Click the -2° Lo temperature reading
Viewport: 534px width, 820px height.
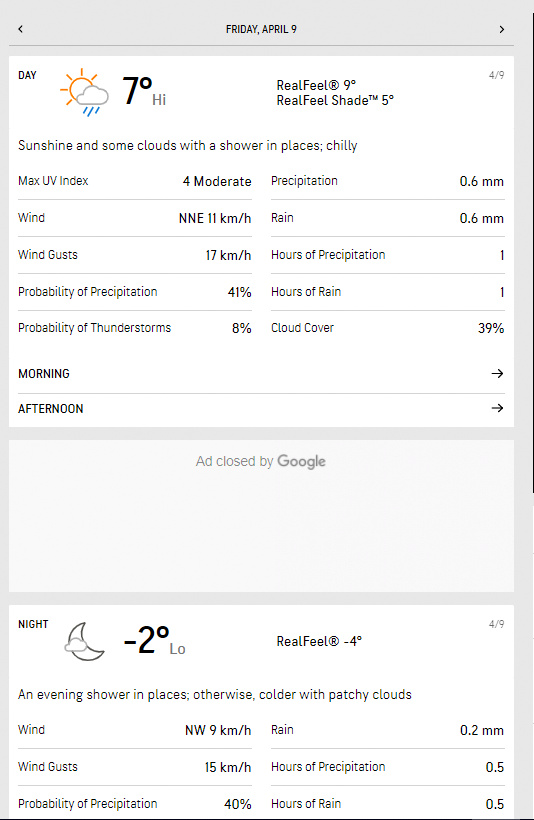tap(154, 641)
